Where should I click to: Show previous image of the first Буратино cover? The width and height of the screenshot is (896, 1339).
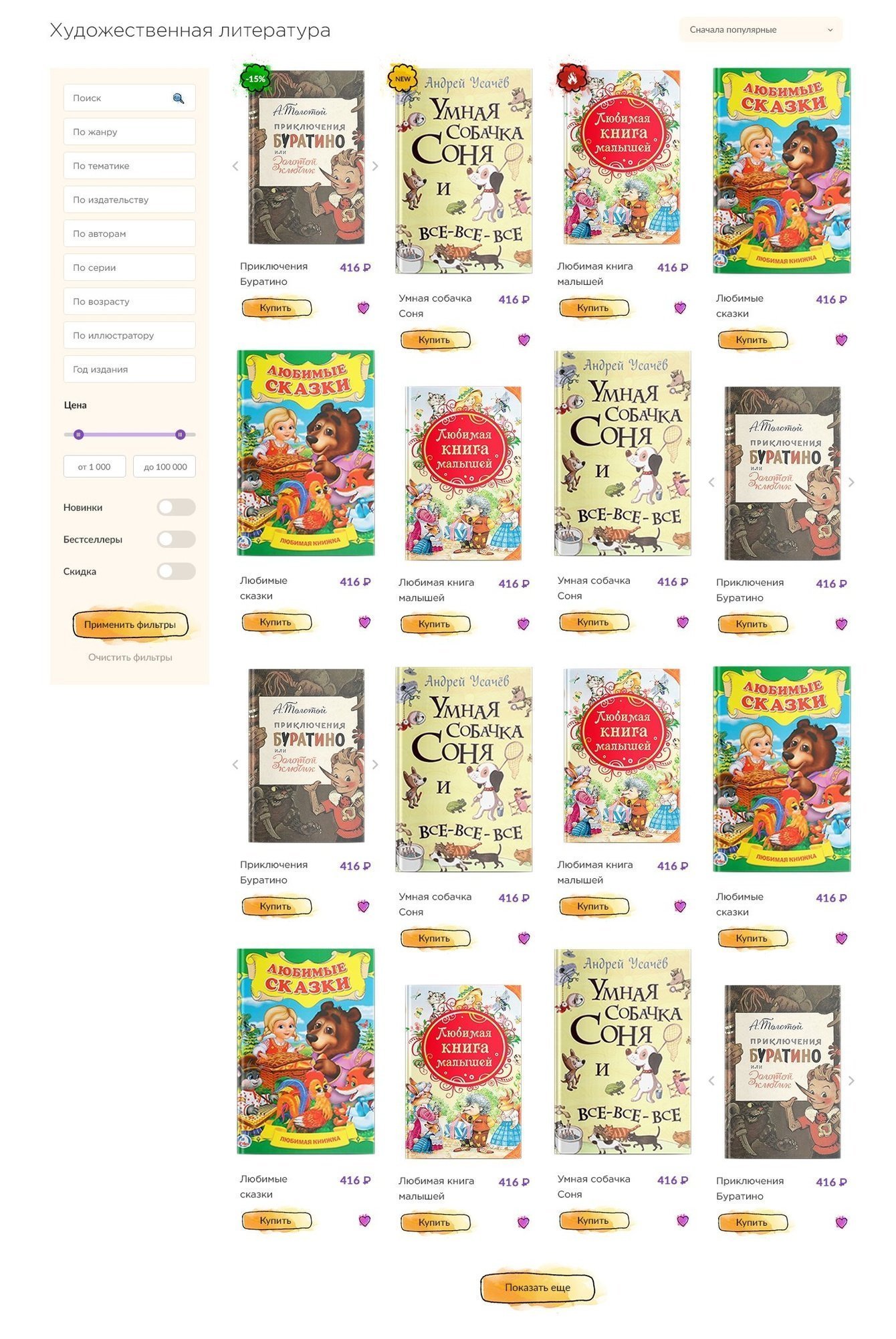coord(235,166)
